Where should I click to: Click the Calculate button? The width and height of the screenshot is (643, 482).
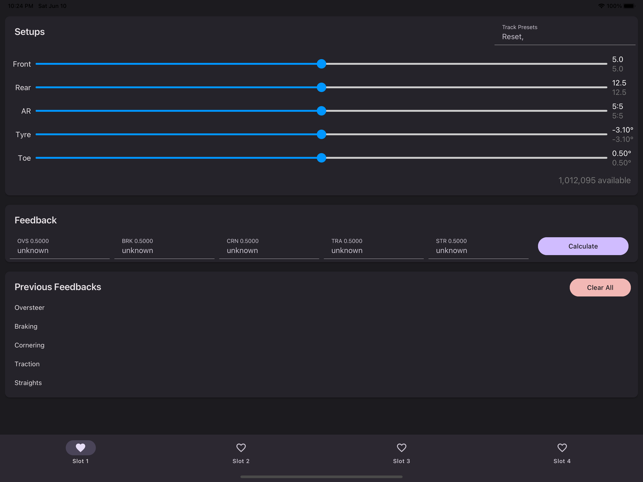point(583,246)
